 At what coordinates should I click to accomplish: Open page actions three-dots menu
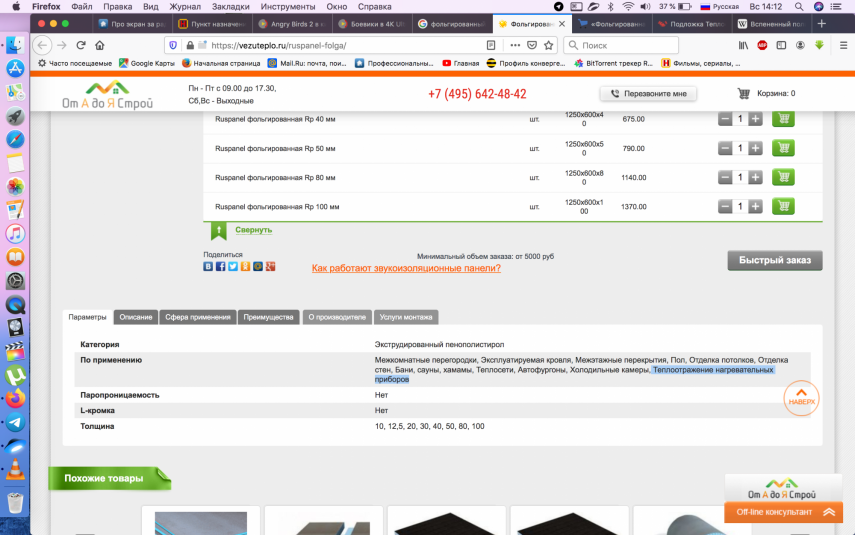[515, 45]
